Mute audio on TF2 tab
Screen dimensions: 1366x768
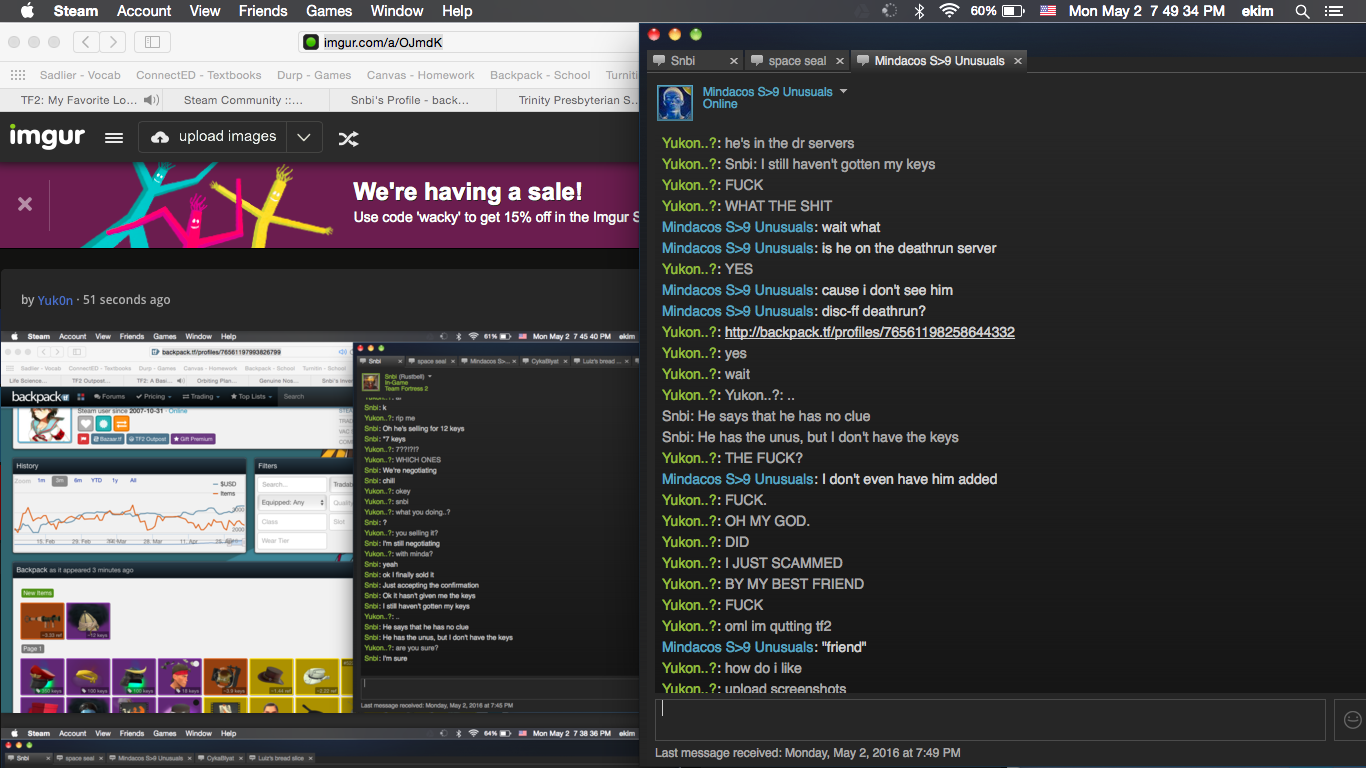[151, 100]
